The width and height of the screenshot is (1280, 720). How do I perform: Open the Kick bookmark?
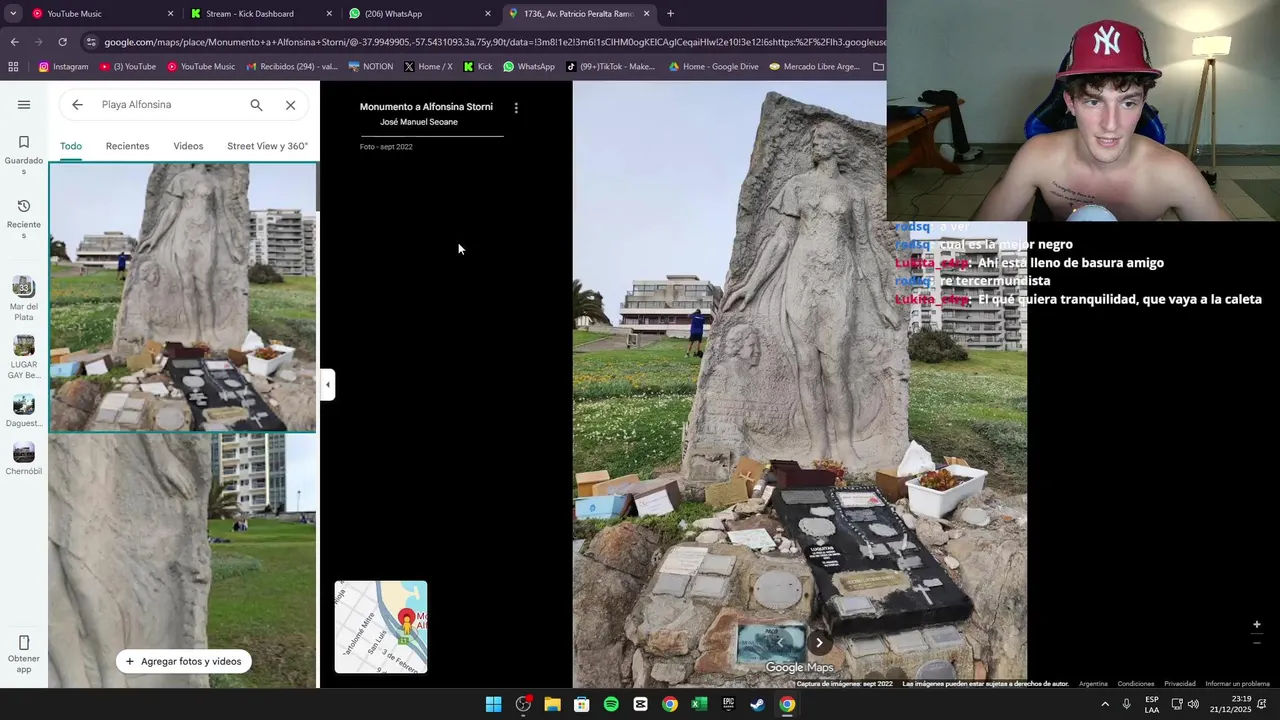(477, 67)
